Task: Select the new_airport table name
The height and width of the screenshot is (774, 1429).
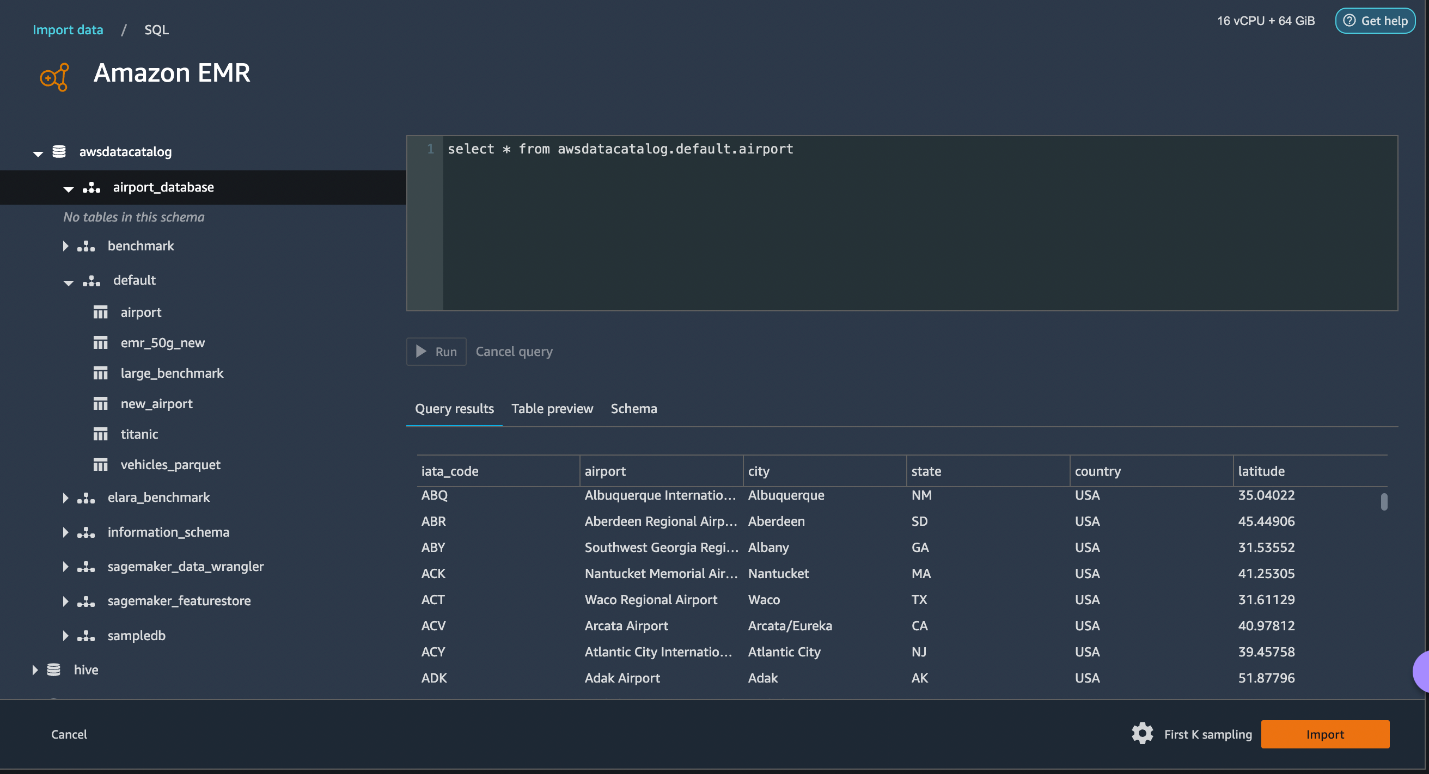Action: point(156,404)
